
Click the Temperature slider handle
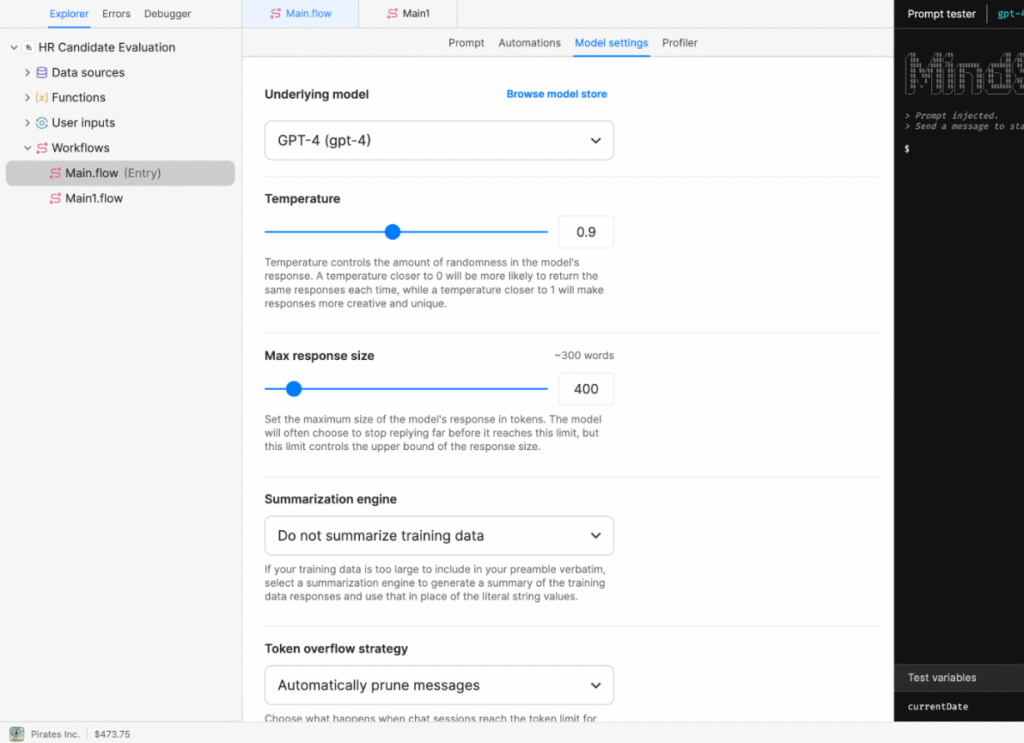(x=393, y=232)
